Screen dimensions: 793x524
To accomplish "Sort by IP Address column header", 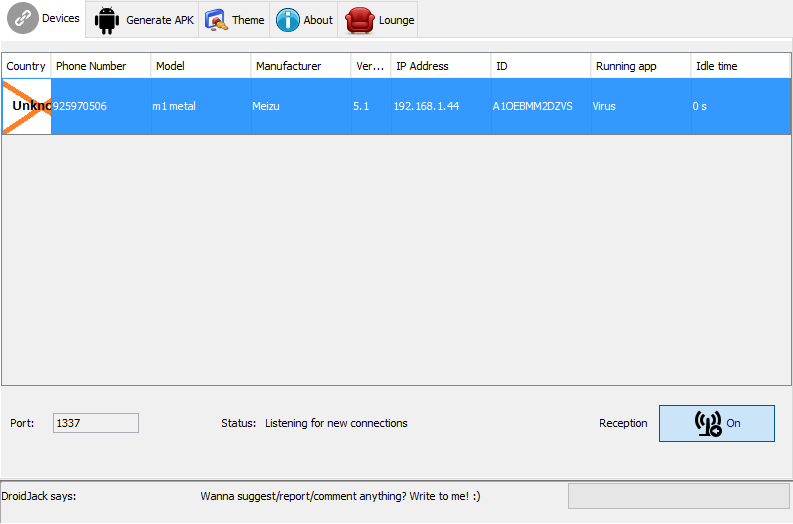I will pyautogui.click(x=441, y=66).
